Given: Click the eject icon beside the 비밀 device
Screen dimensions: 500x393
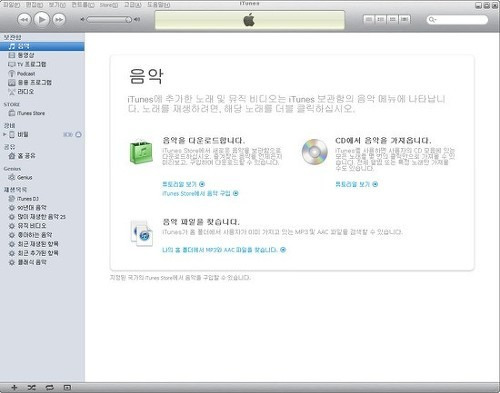Looking at the screenshot, I should pos(78,134).
